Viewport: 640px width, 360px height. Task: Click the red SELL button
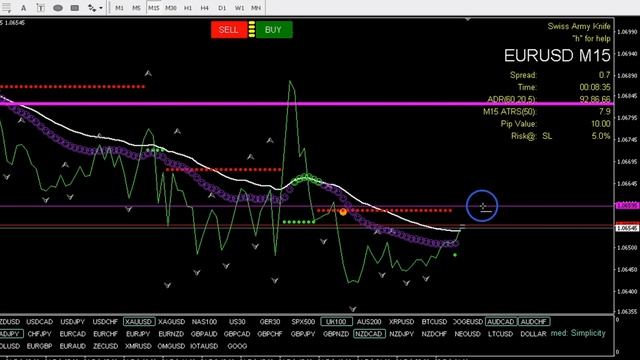coord(229,29)
